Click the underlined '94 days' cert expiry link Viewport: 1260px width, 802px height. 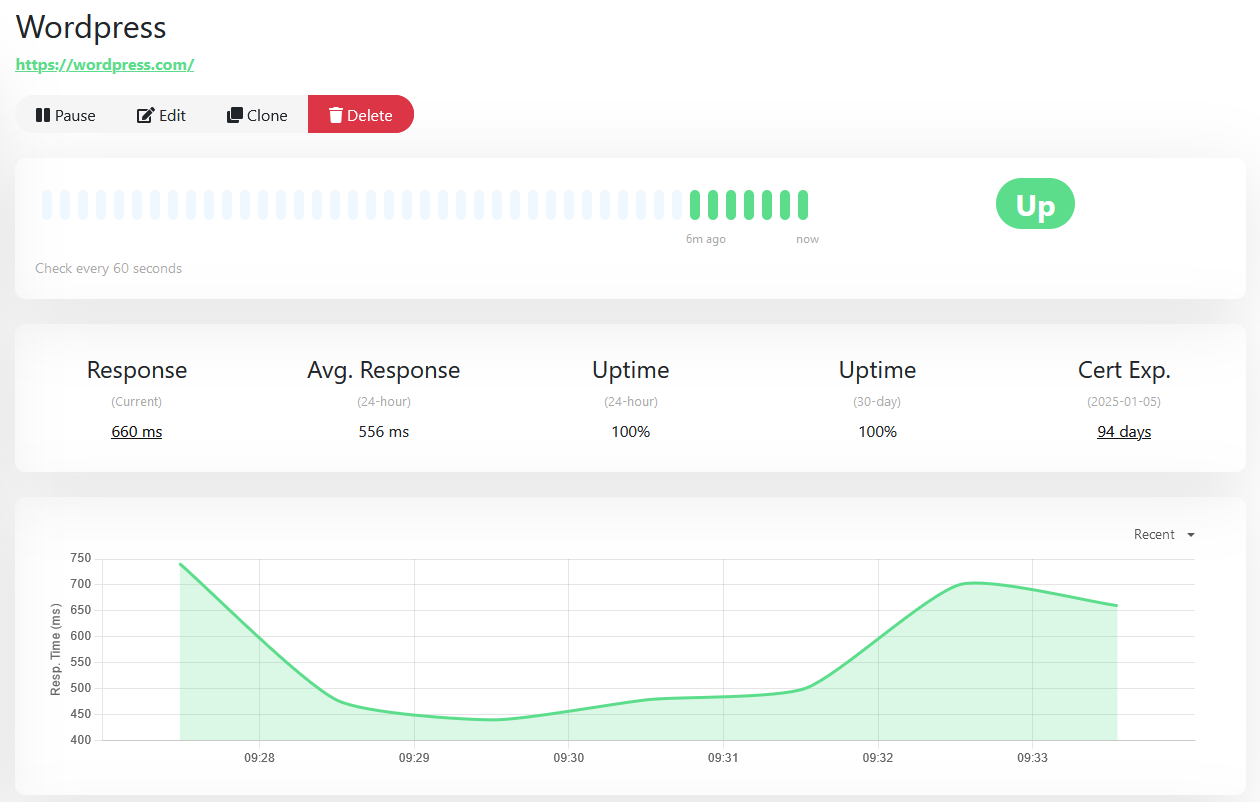(1123, 431)
